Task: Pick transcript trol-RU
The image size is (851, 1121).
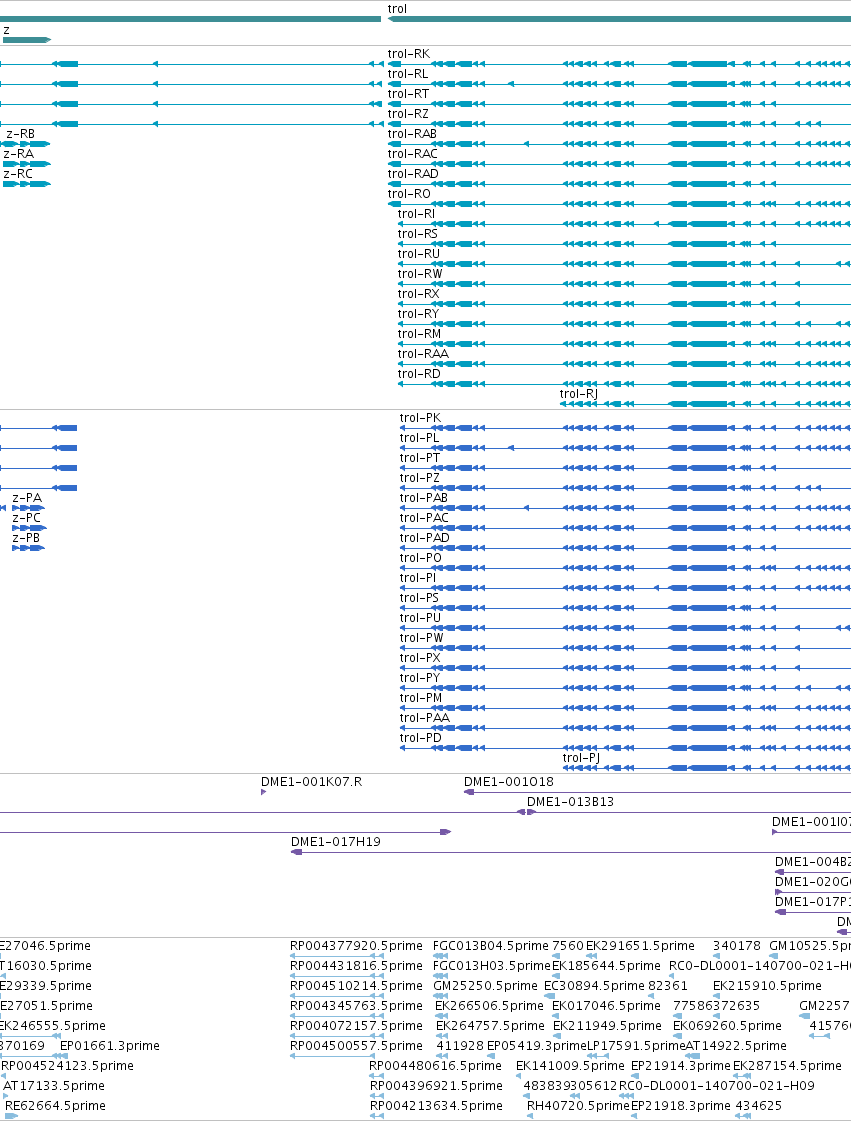Action: coord(419,254)
